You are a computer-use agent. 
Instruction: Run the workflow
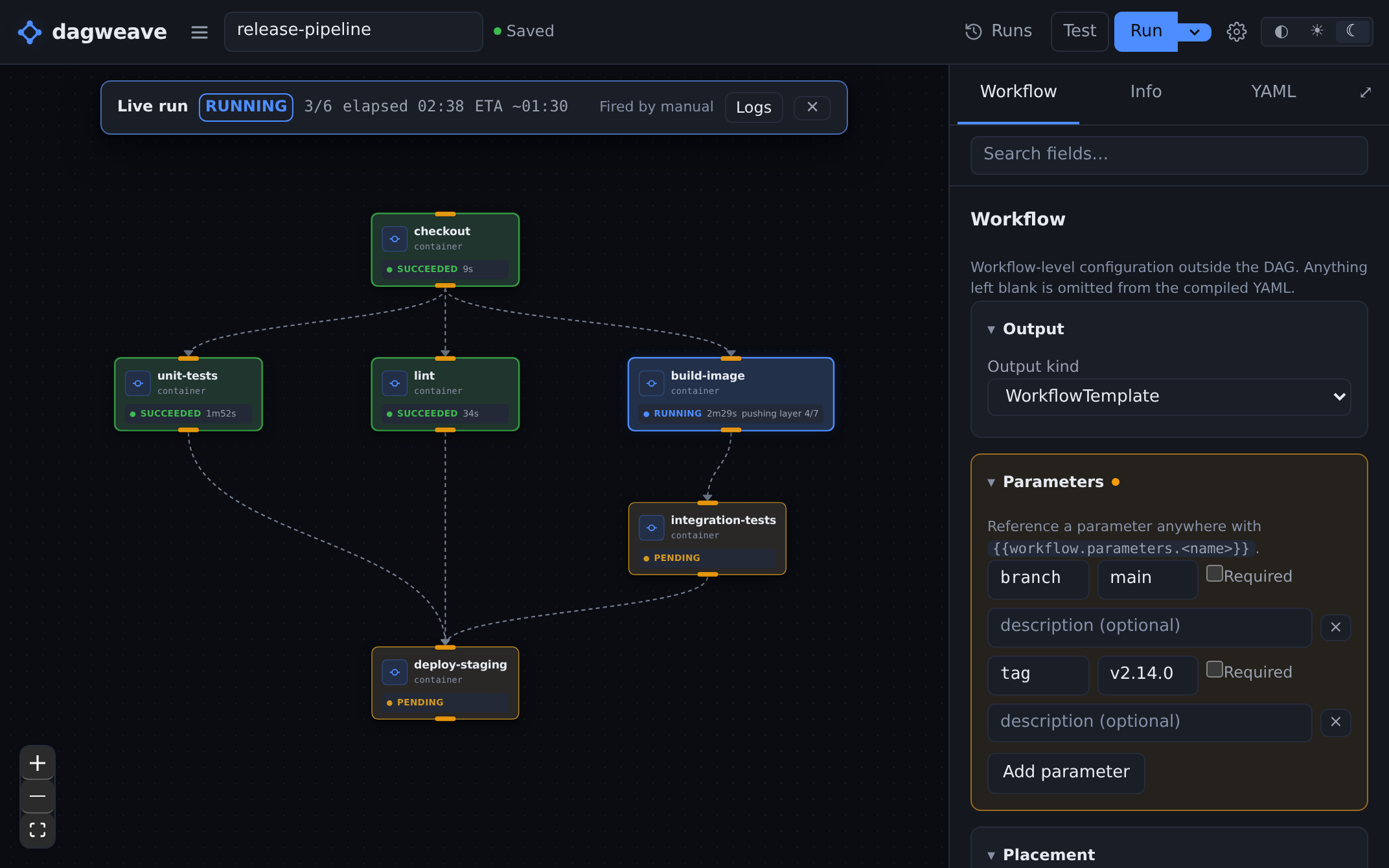1145,31
